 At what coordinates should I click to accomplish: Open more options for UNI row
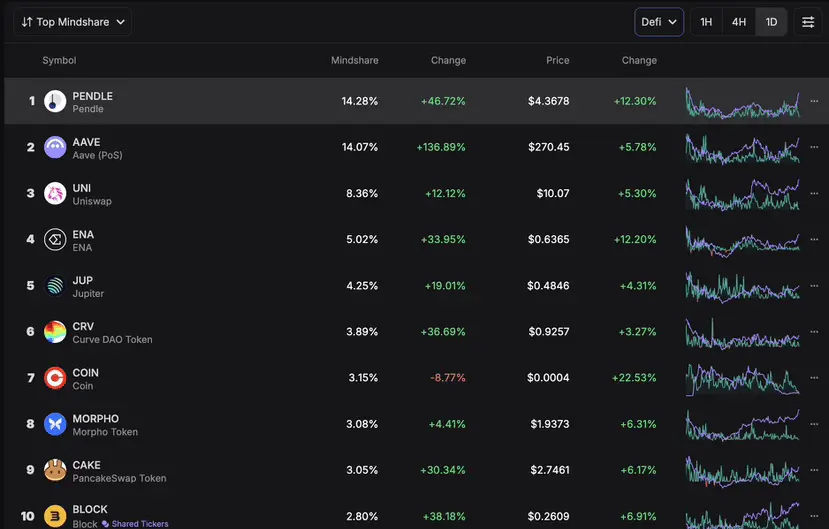tap(814, 193)
